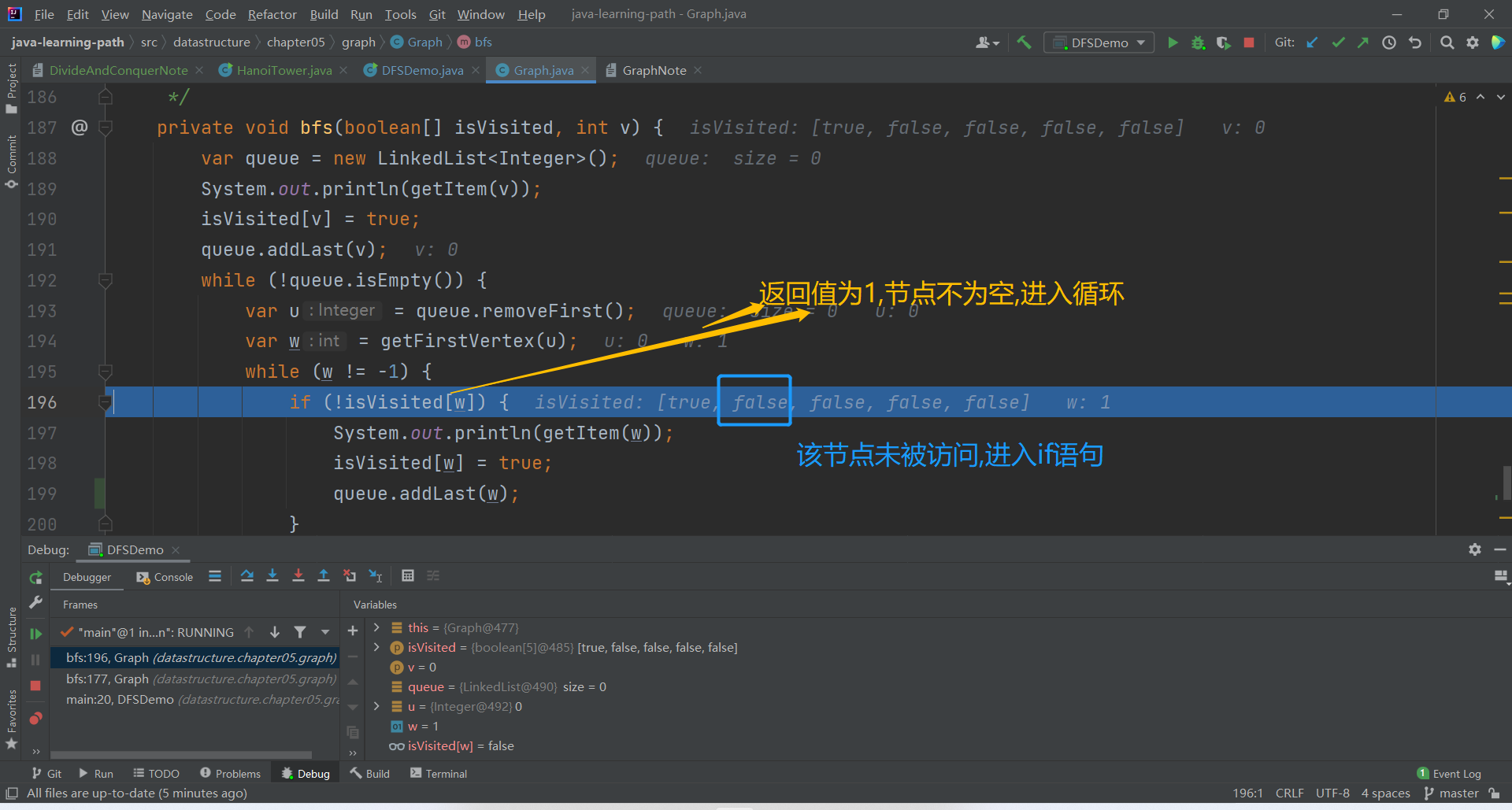
Task: Click Step Out blue up arrow
Action: (323, 576)
